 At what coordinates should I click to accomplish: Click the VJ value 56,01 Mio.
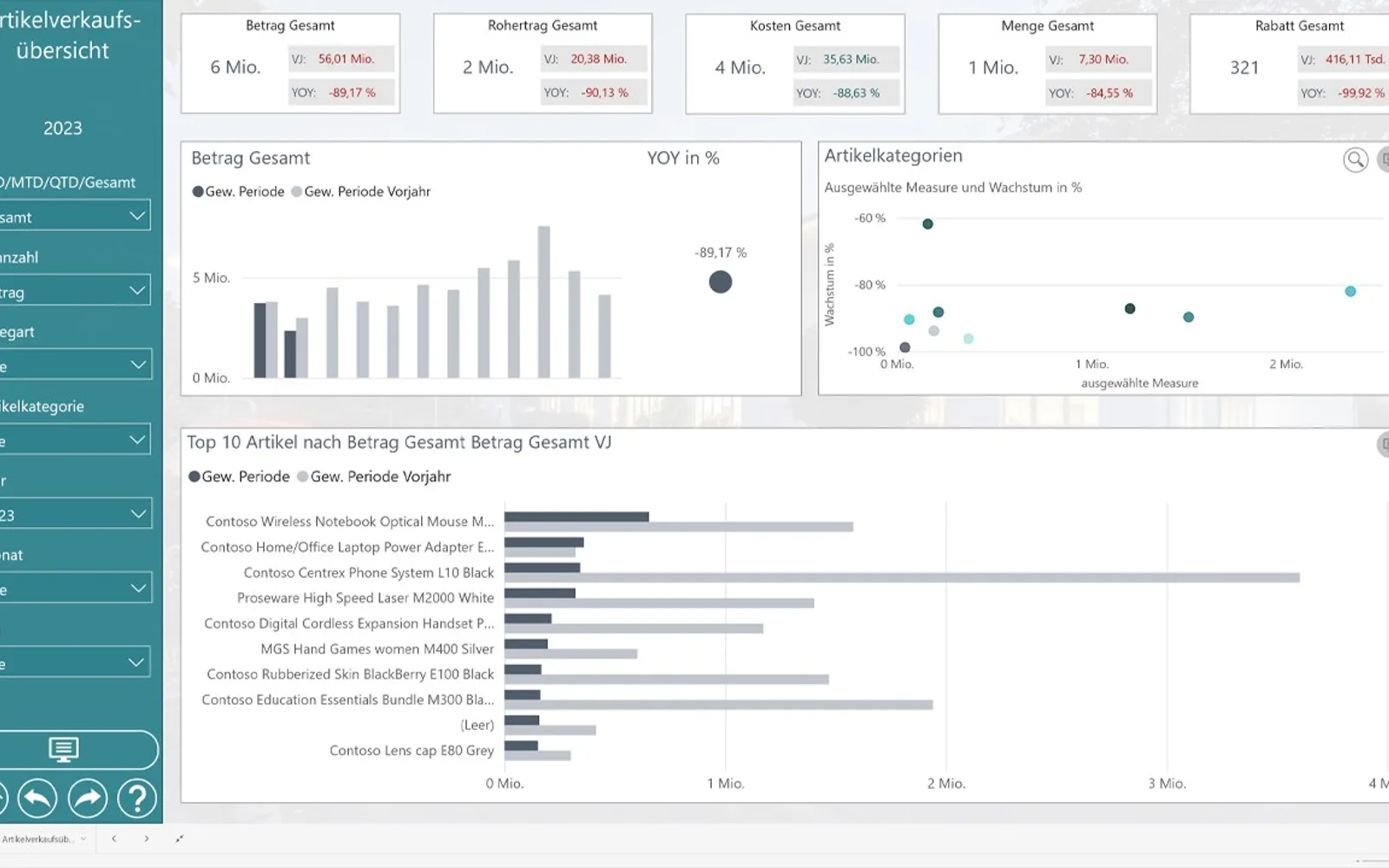tap(346, 59)
